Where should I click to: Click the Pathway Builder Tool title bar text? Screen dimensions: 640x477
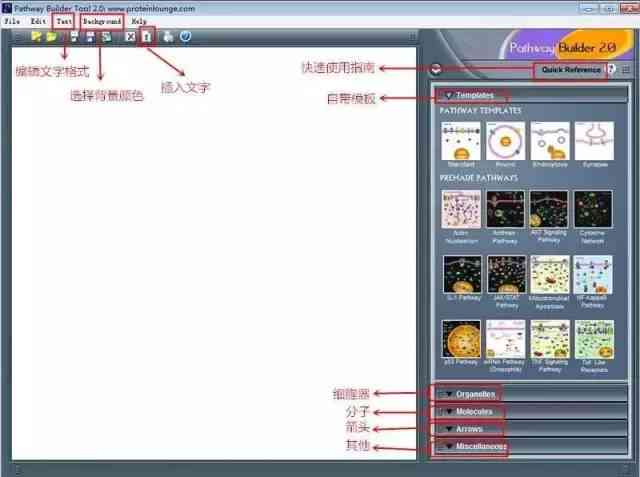point(104,8)
